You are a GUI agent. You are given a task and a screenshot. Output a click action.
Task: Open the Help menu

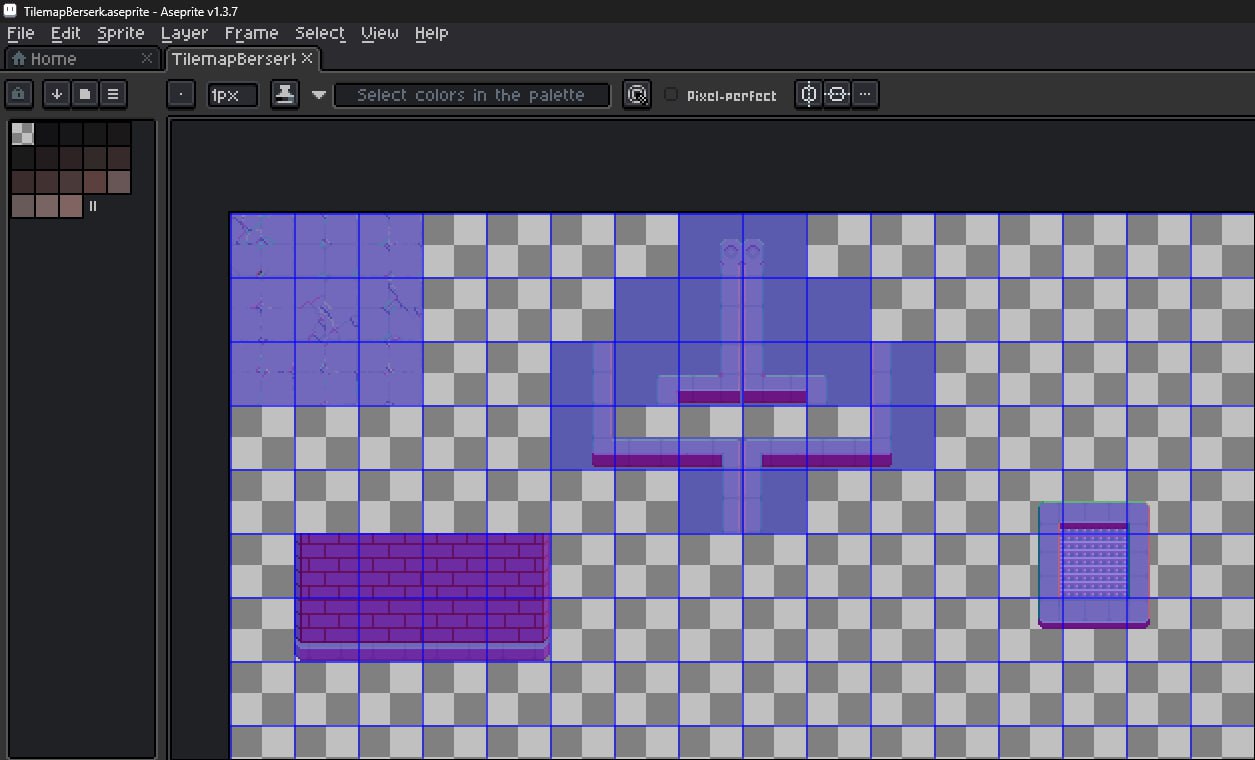431,33
